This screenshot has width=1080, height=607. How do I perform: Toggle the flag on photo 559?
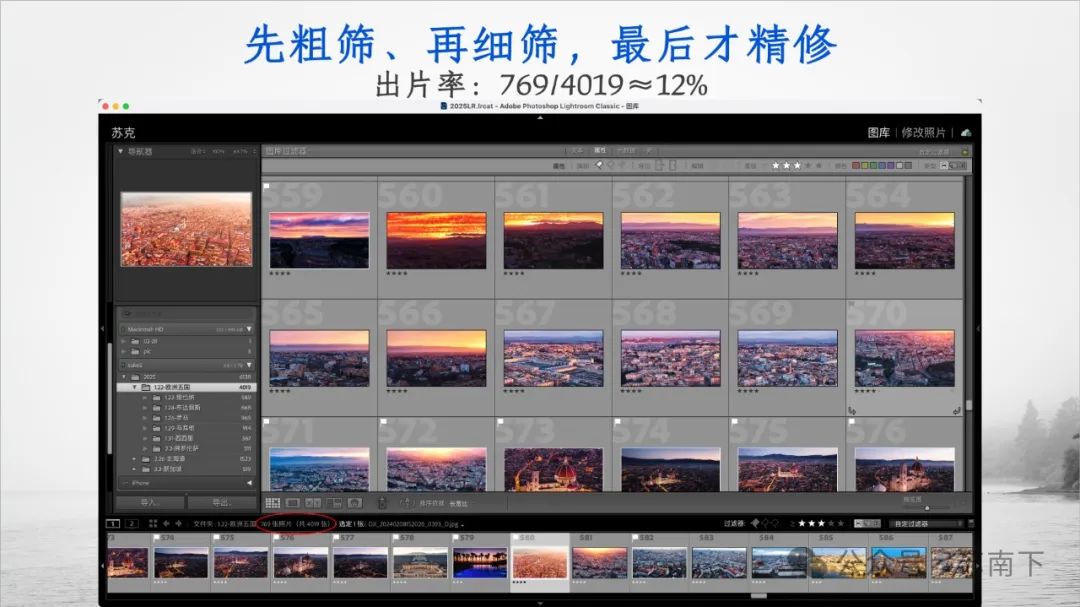coord(267,186)
